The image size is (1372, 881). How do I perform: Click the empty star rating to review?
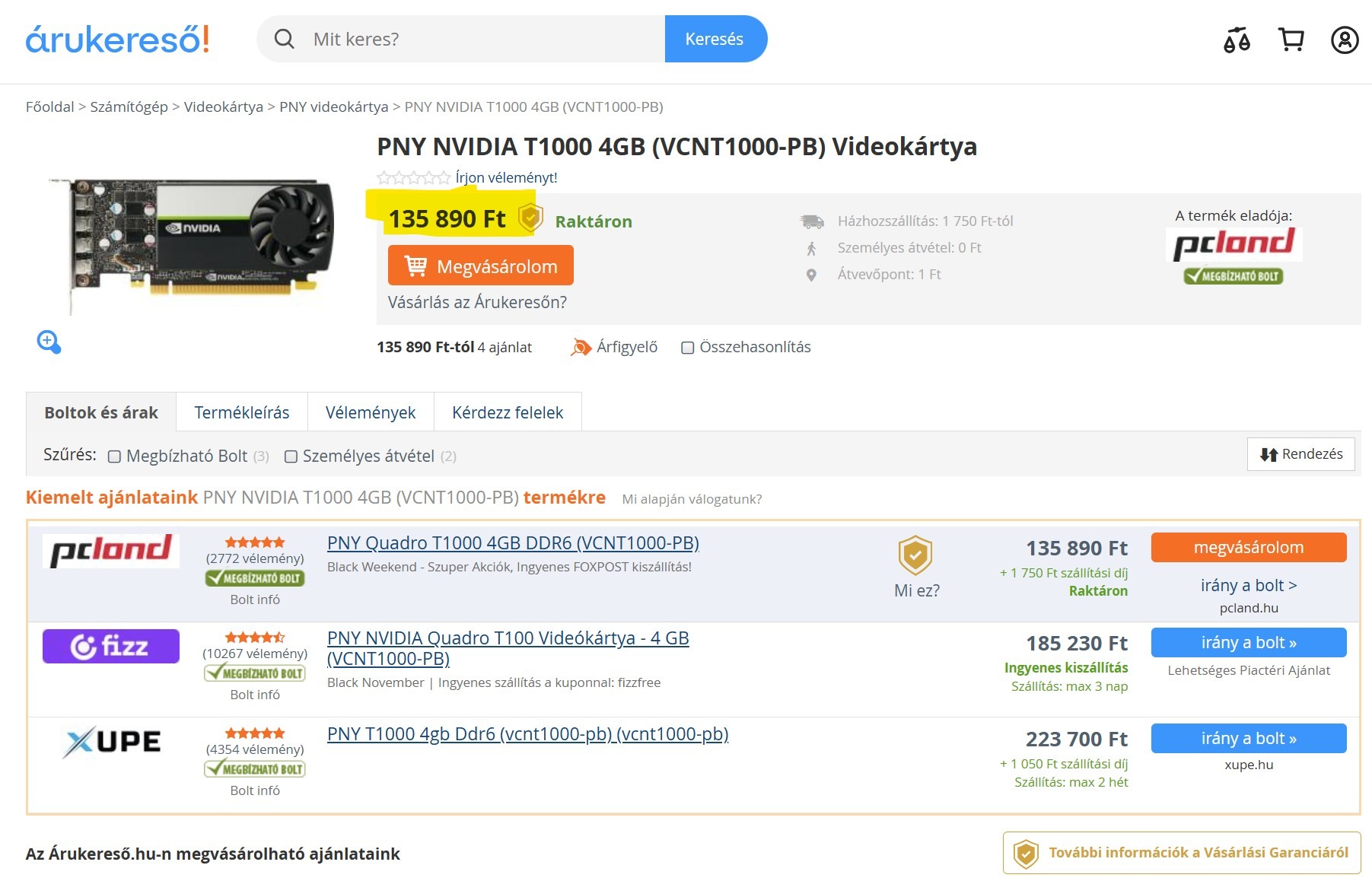[x=414, y=178]
